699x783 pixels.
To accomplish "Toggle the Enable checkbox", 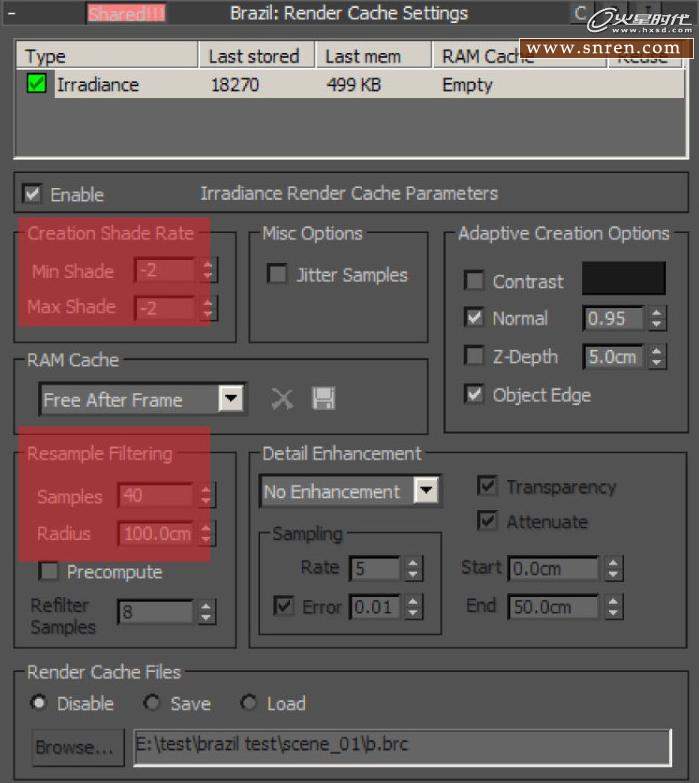I will 32,193.
